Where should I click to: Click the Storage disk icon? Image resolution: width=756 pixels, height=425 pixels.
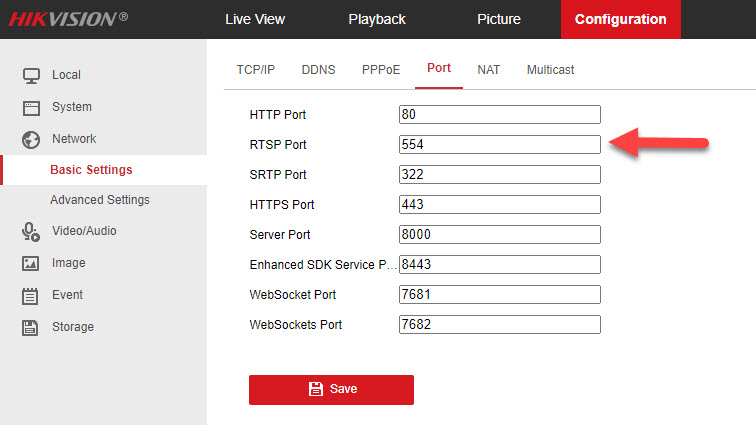[31, 327]
